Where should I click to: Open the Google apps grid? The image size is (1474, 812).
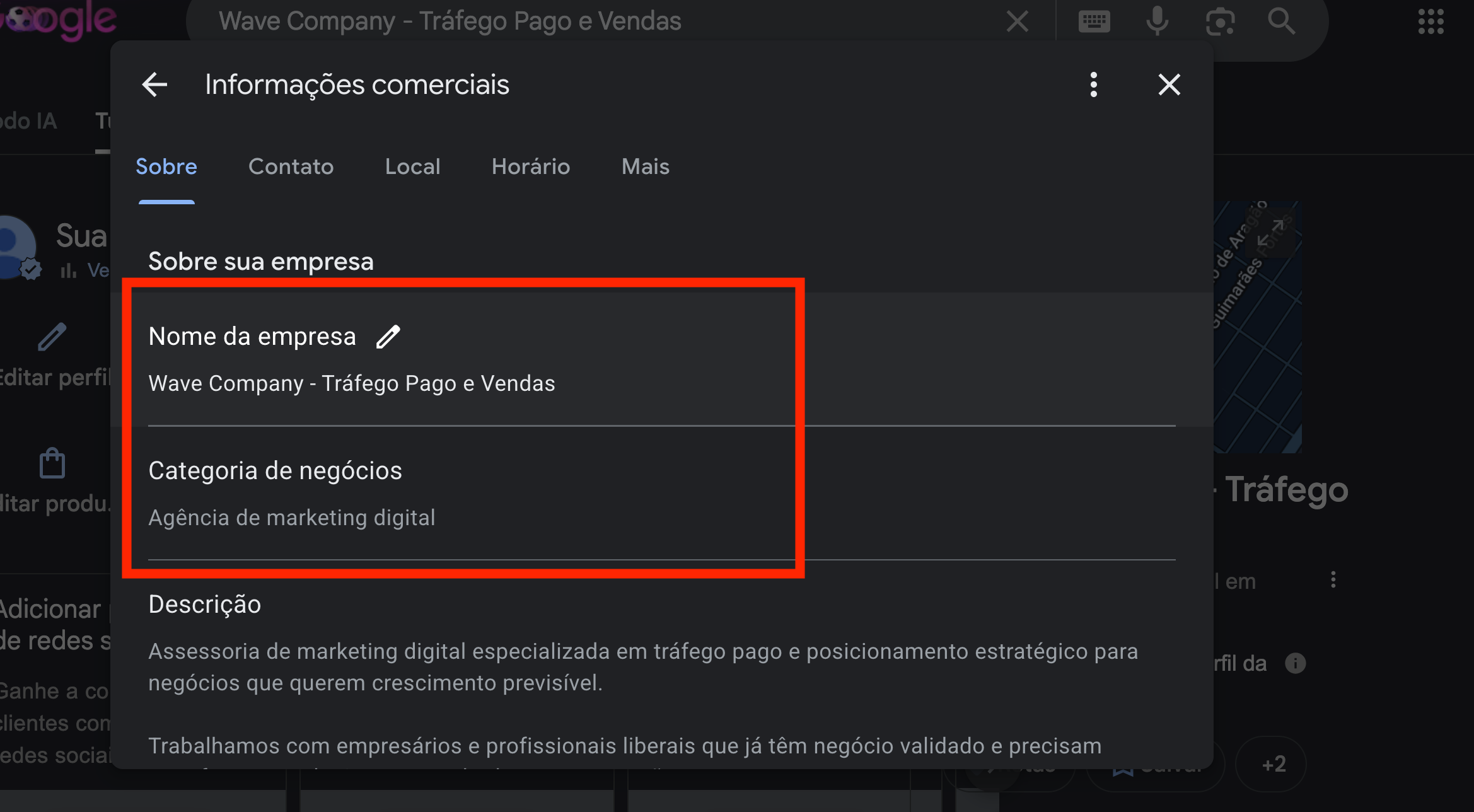[1431, 21]
